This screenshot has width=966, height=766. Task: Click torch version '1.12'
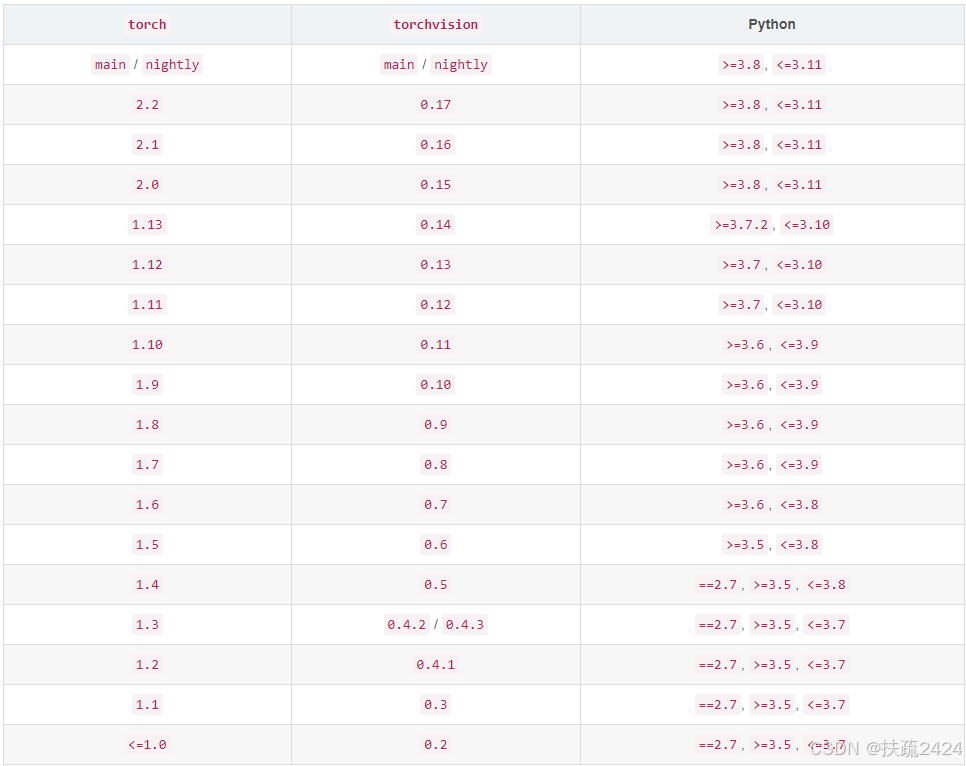point(147,265)
